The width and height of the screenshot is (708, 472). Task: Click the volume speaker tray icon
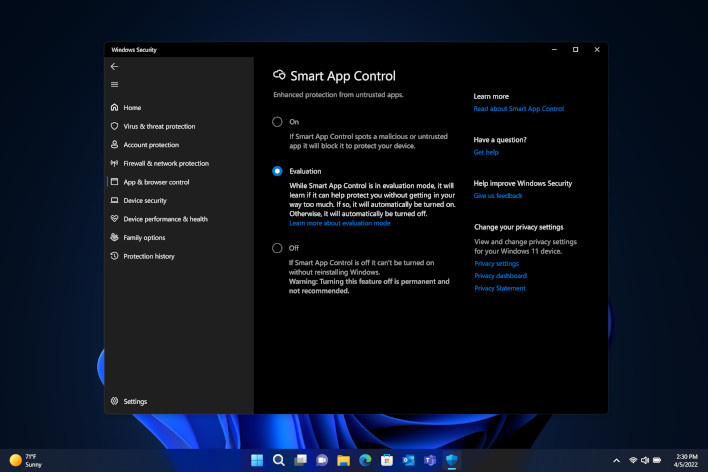645,460
